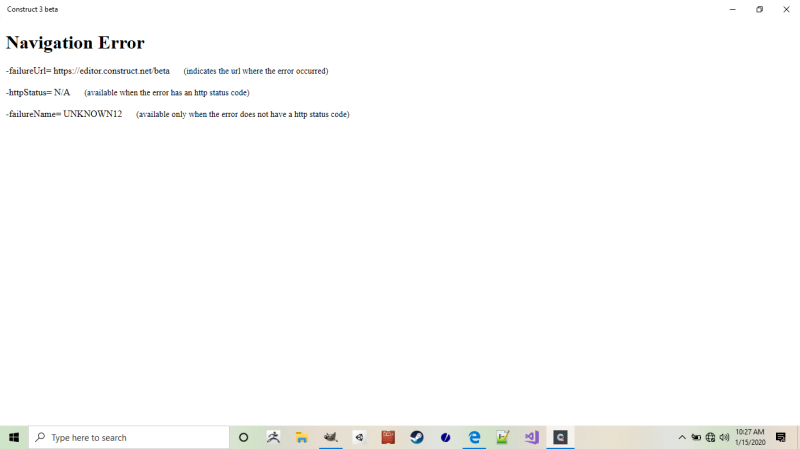
Task: Click the https://editor.construct.net/beta URL text
Action: point(111,71)
